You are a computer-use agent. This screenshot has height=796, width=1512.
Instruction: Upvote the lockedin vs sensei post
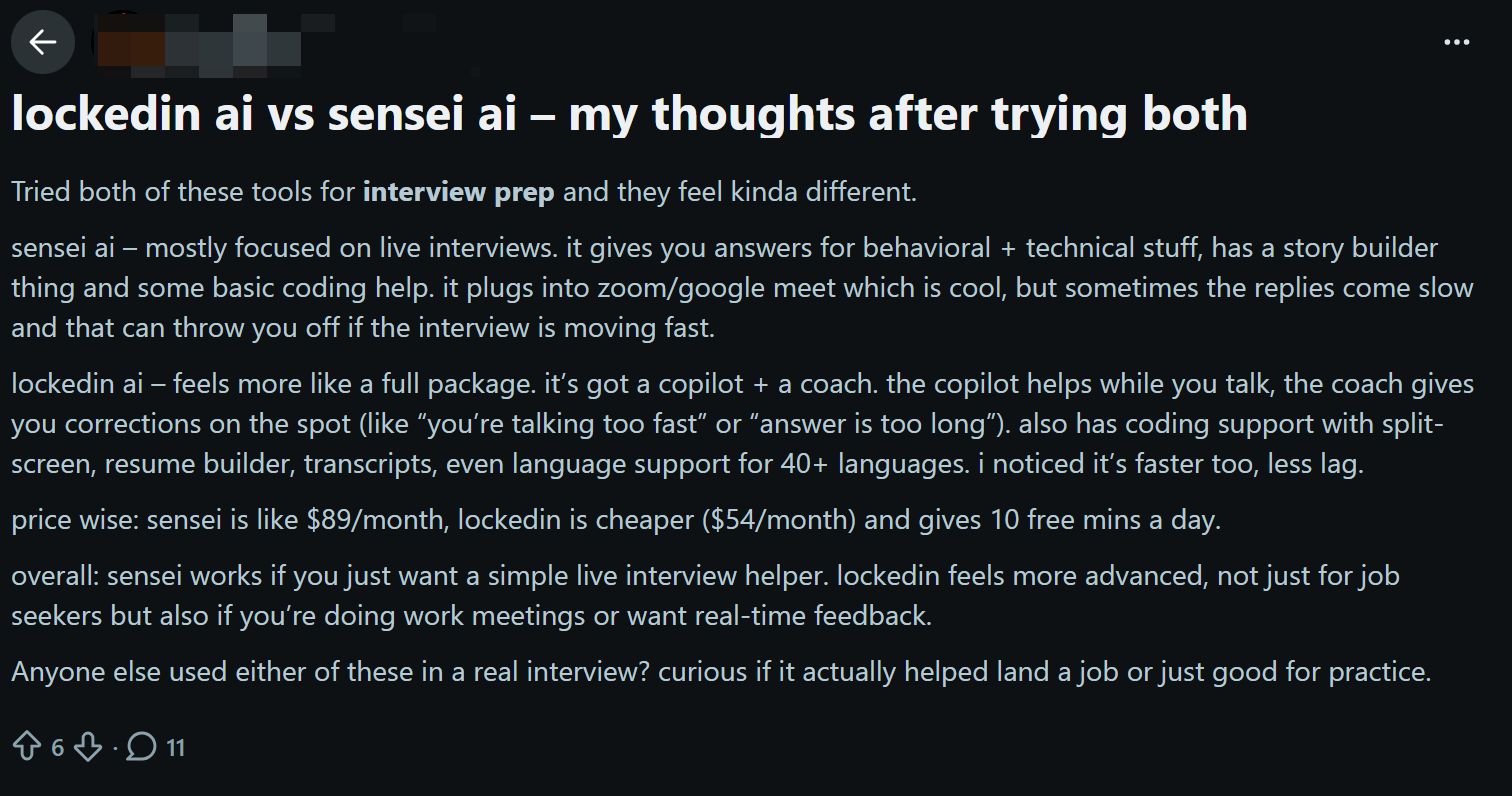(26, 746)
